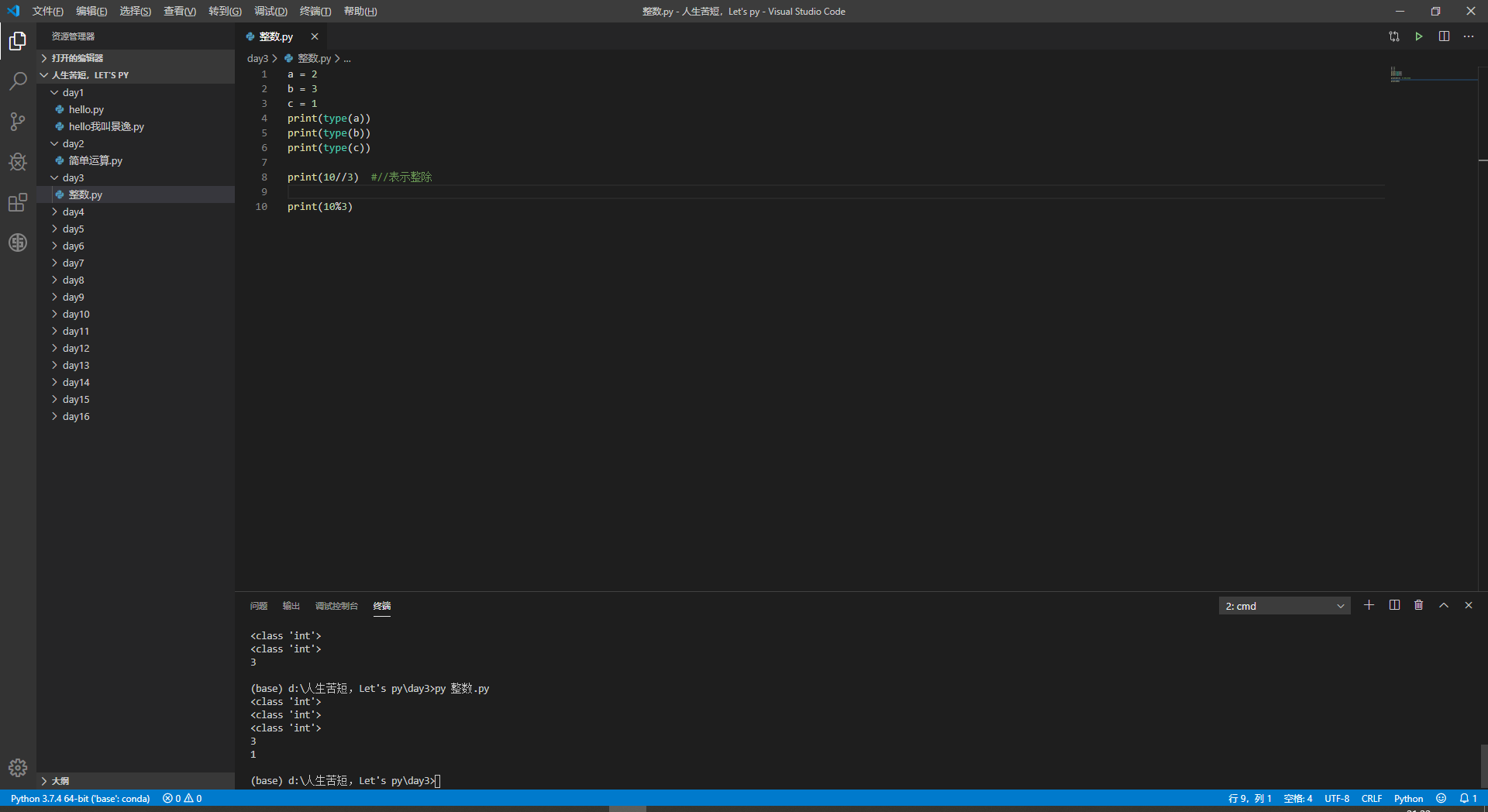Switch to the 调试控制台 panel tab
Screen dimensions: 1488x812
[x=336, y=606]
